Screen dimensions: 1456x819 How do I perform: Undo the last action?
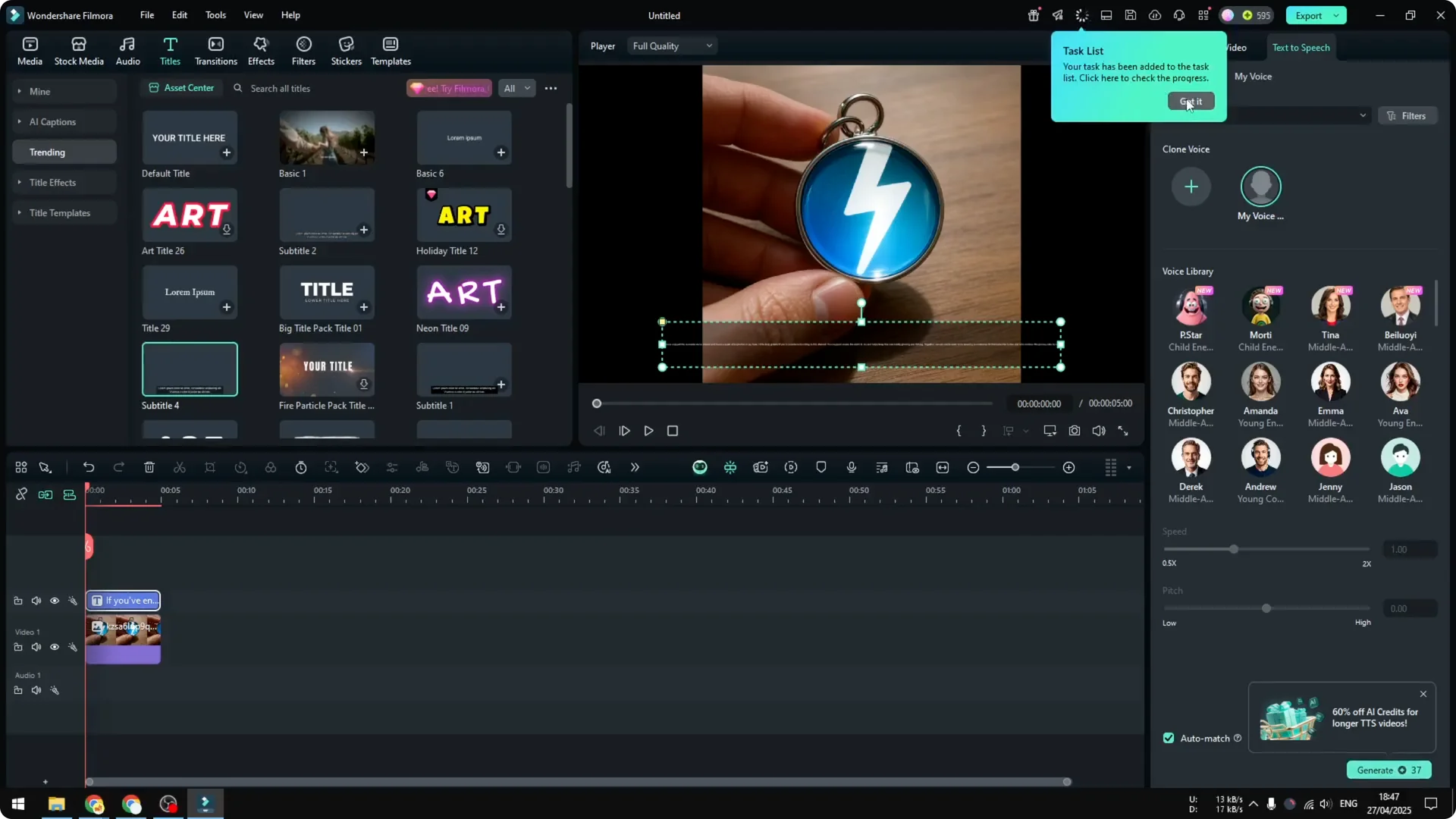89,467
